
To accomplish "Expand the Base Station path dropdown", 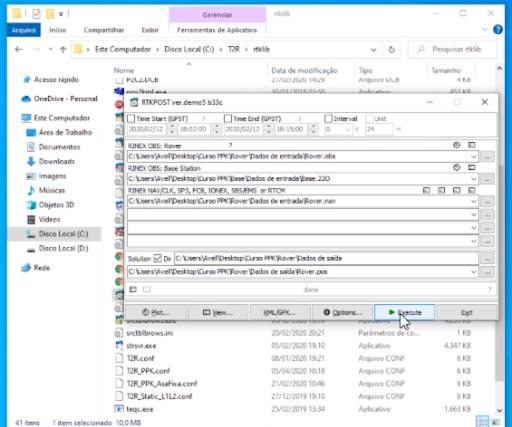I will [x=474, y=179].
